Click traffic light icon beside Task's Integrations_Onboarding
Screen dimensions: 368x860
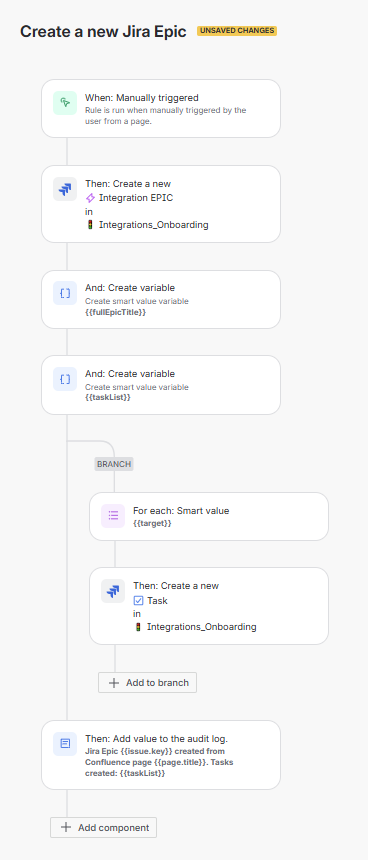coord(138,626)
